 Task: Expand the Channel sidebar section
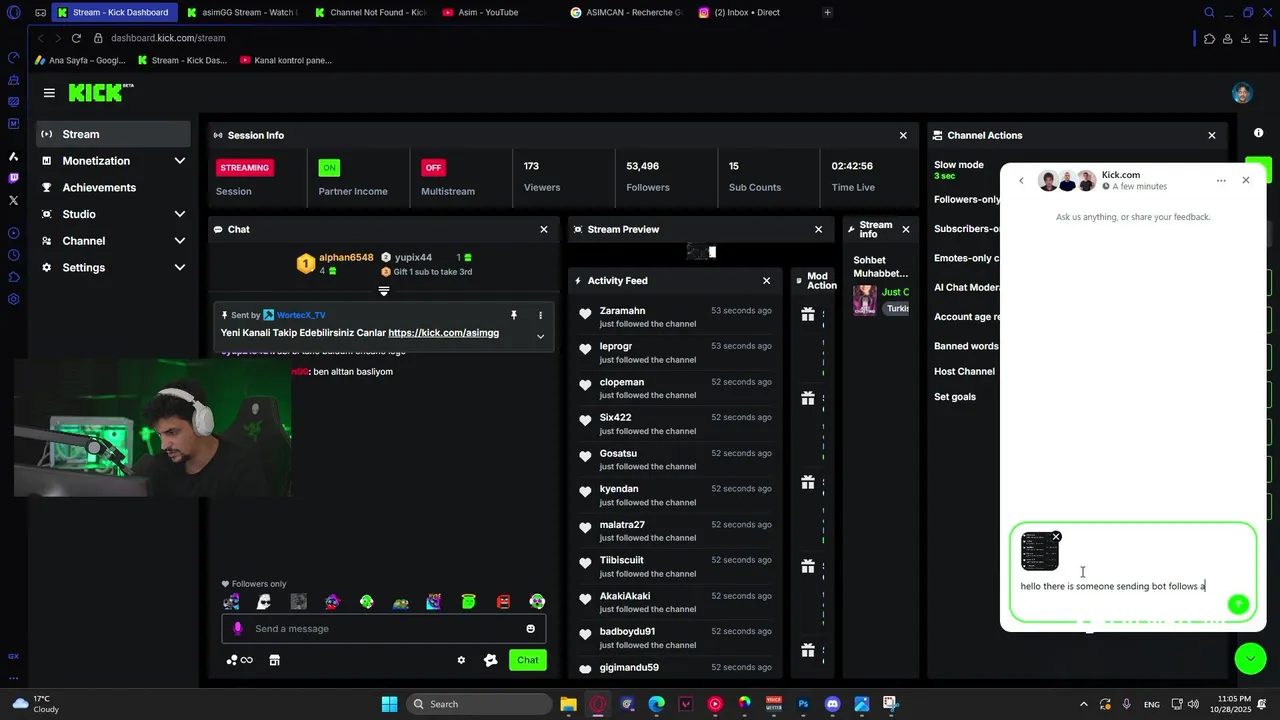[x=180, y=241]
